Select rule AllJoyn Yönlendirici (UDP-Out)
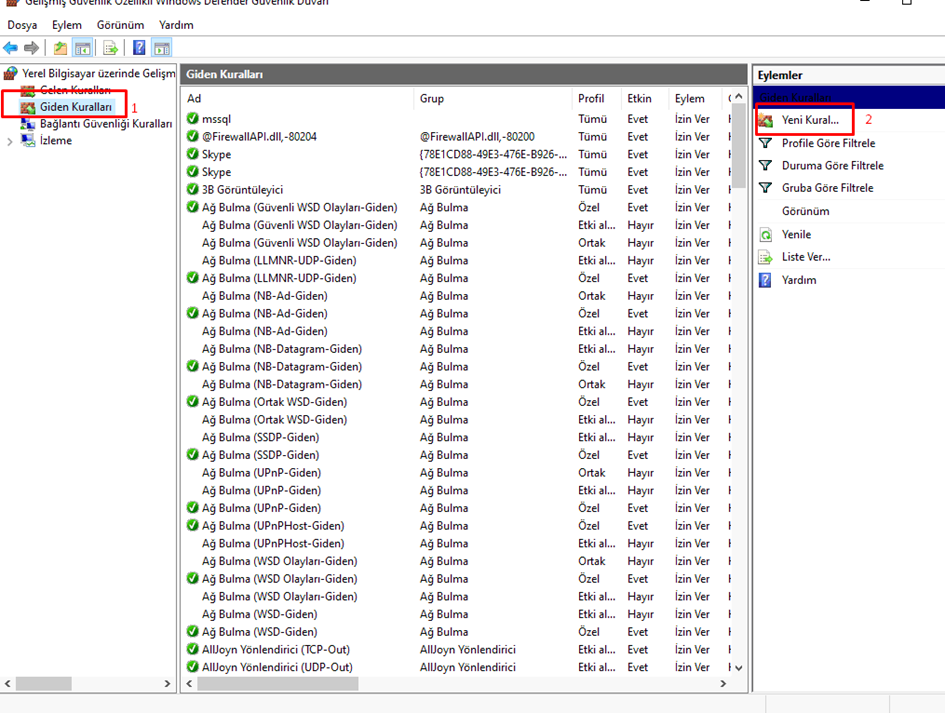The width and height of the screenshot is (945, 713). click(277, 667)
